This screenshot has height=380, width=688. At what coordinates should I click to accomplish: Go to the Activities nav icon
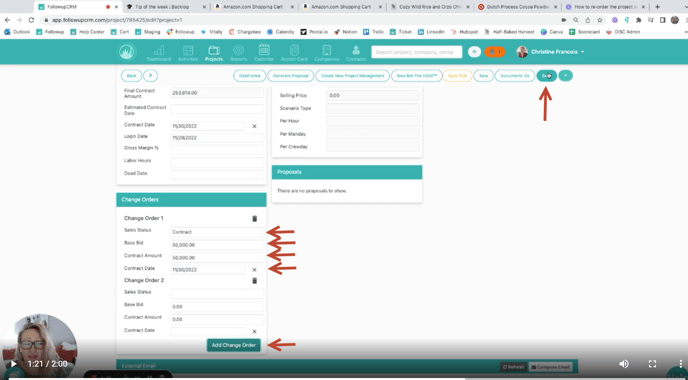coord(188,53)
